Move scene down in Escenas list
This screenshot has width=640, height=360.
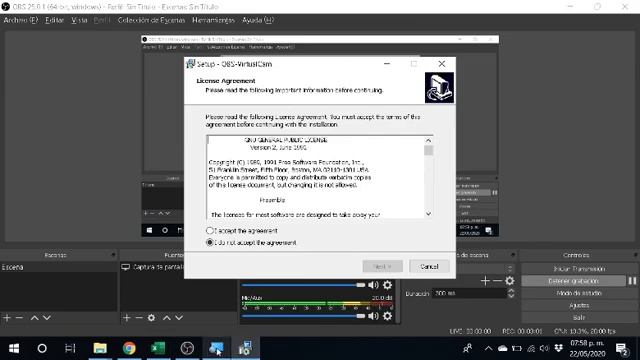47,318
